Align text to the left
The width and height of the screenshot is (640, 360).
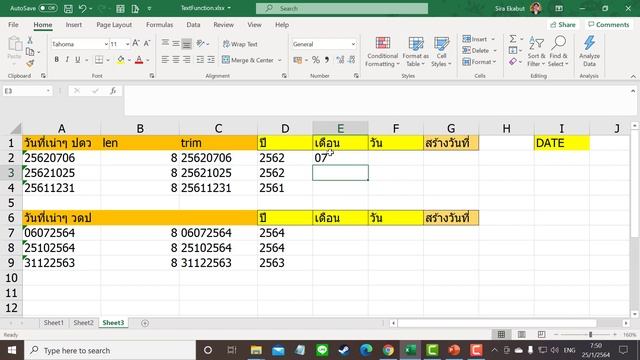pos(165,60)
